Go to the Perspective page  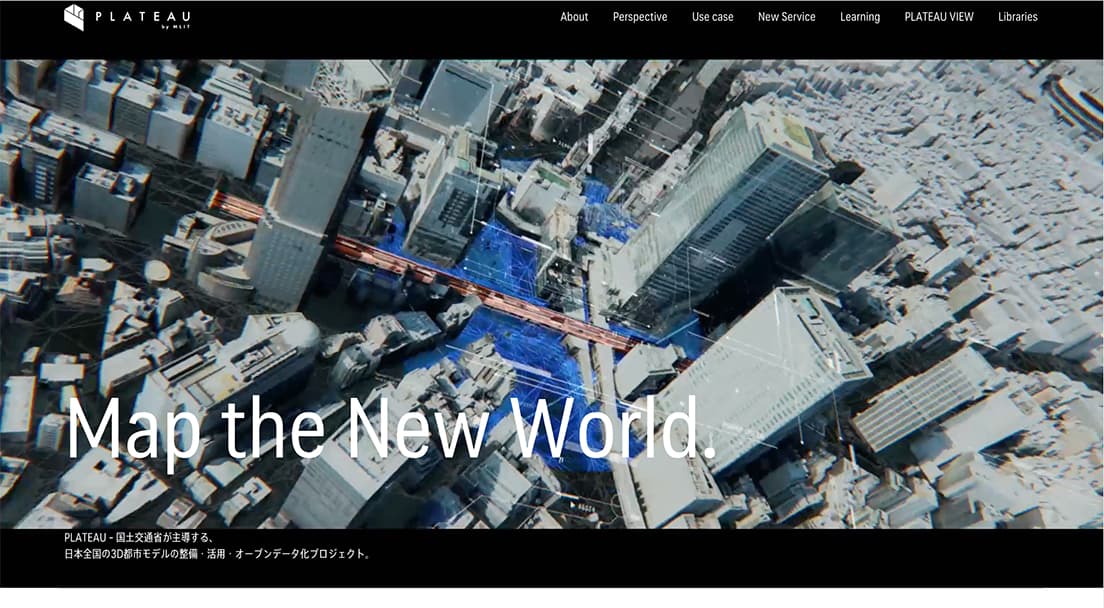pos(640,17)
